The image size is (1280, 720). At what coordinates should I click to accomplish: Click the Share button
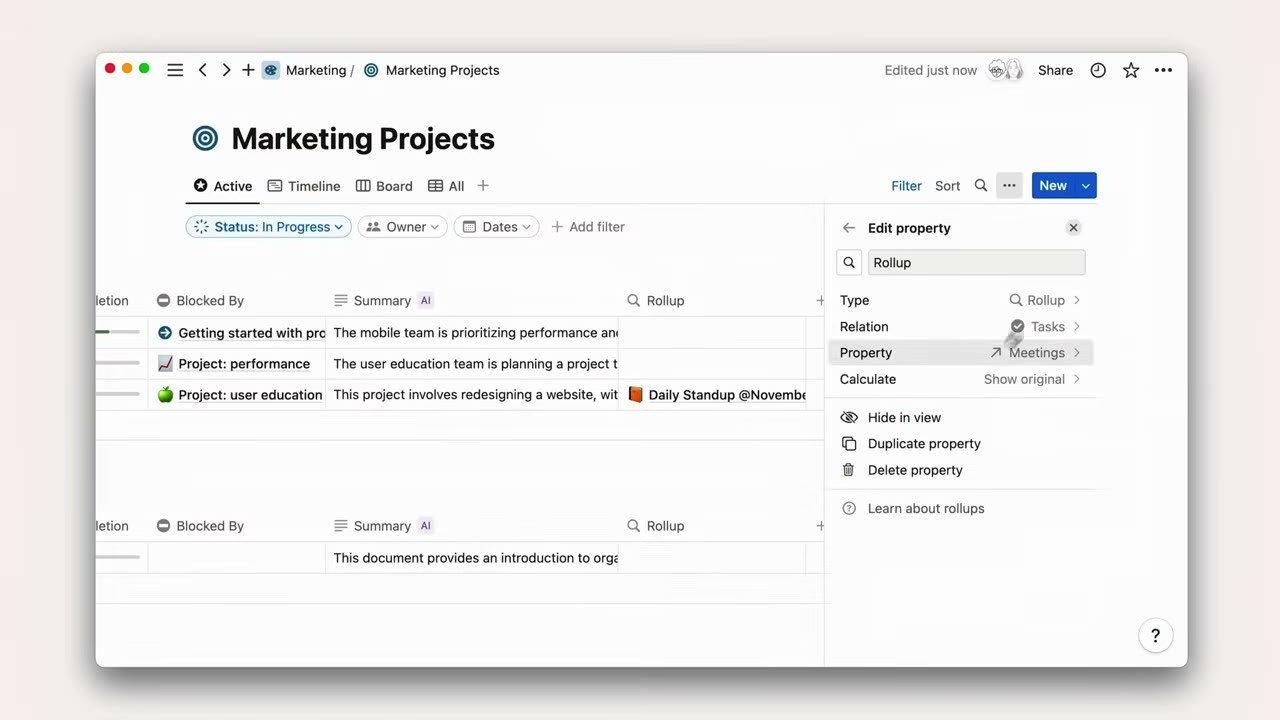1055,70
